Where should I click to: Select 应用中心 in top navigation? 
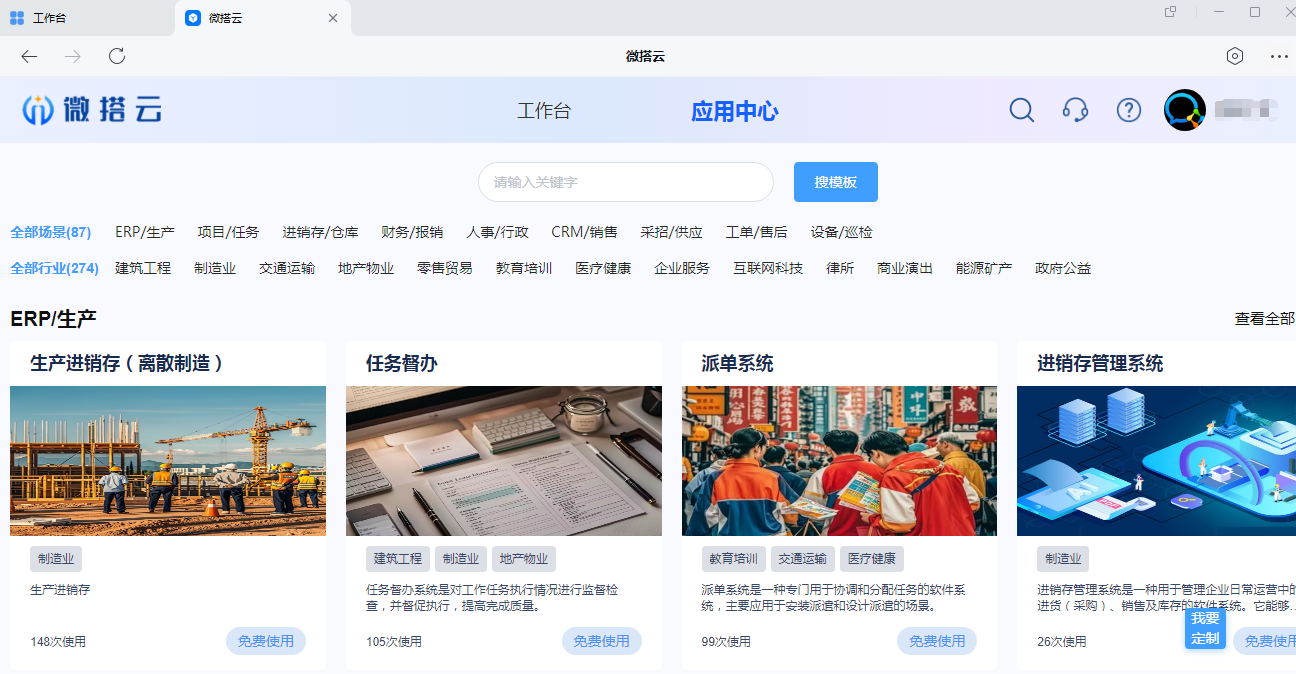coord(734,111)
